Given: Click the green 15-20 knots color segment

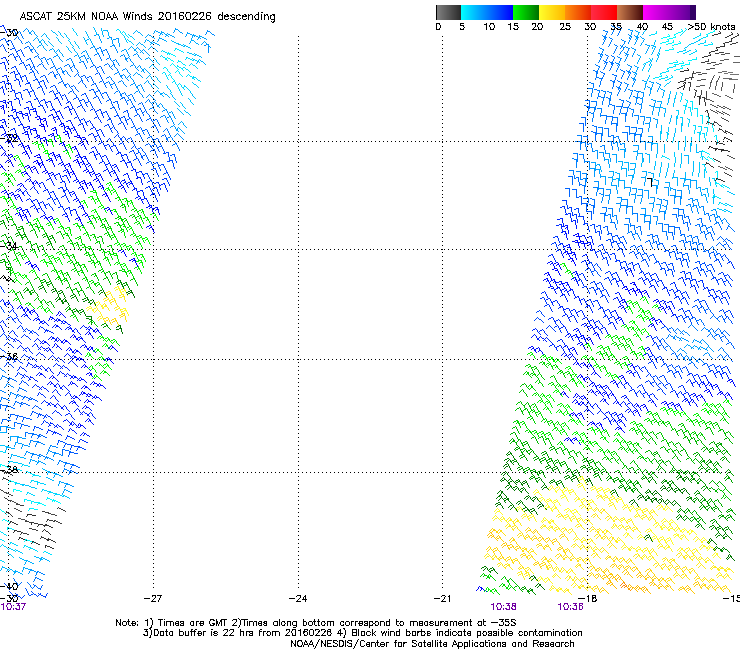Looking at the screenshot, I should [x=526, y=12].
